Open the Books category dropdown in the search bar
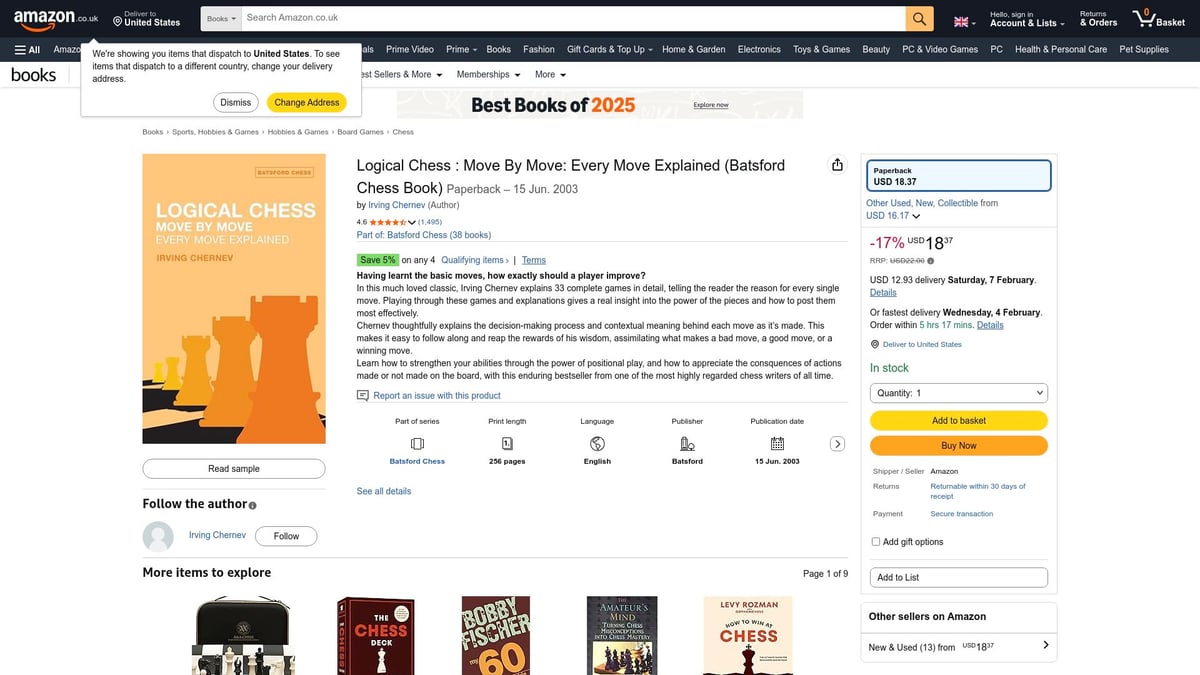Screen dimensions: 1200x675 click(x=220, y=18)
